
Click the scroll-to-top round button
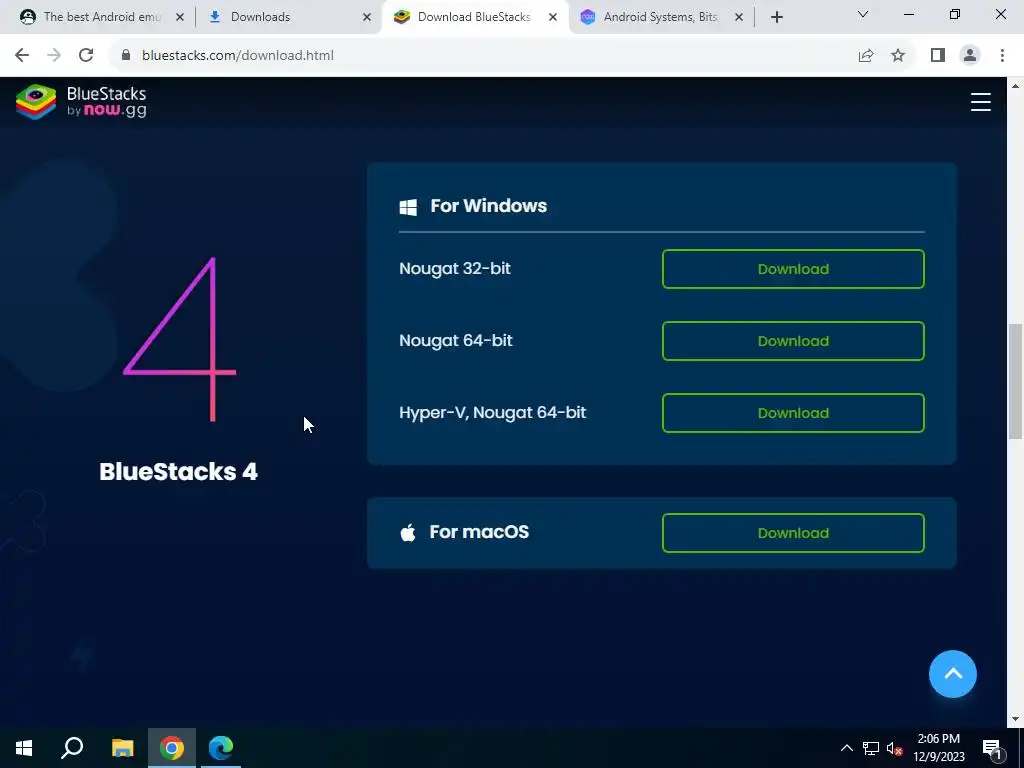pyautogui.click(x=953, y=674)
